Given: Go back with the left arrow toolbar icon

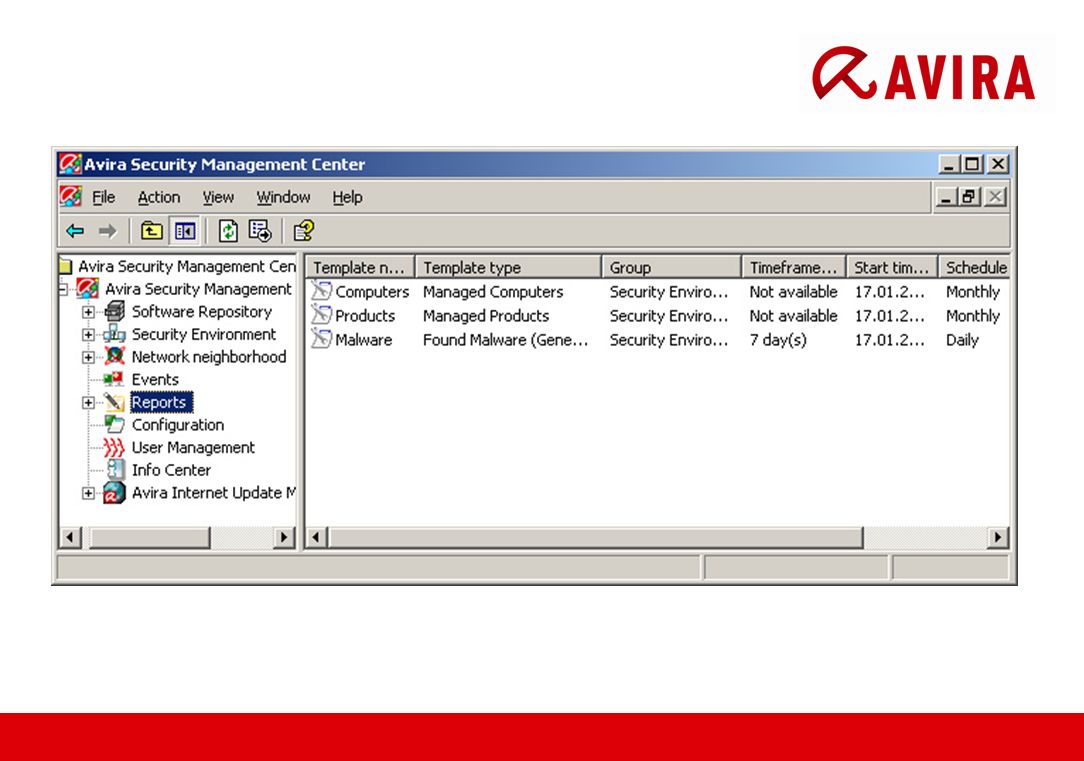Looking at the screenshot, I should [75, 231].
